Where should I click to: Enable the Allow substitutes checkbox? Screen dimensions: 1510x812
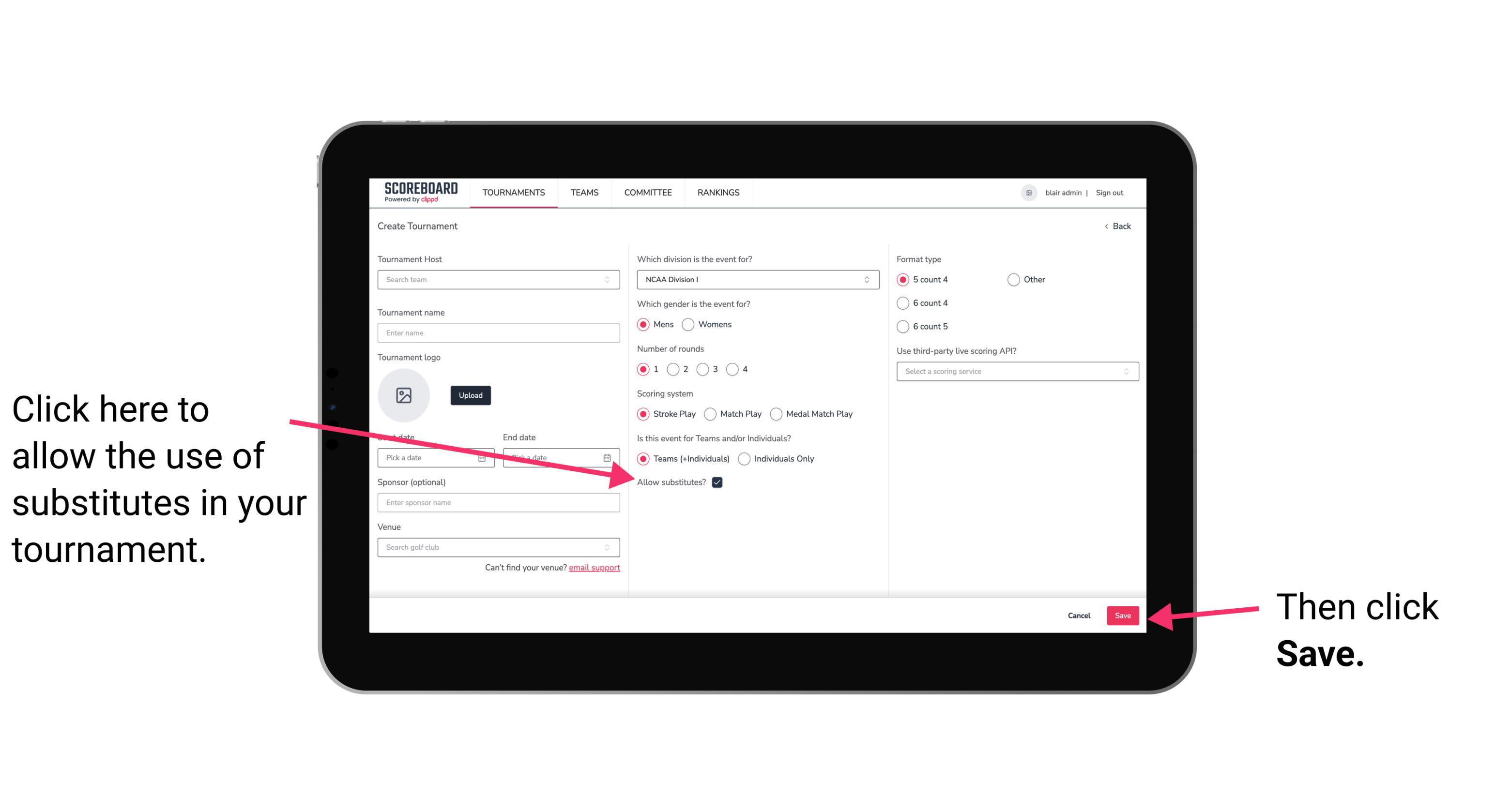(x=719, y=482)
